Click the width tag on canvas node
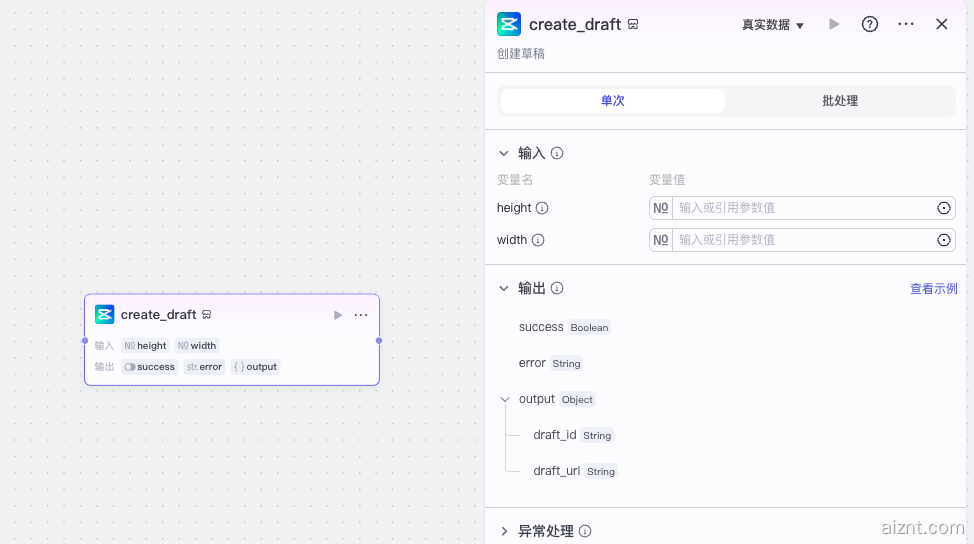This screenshot has width=974, height=544. [197, 346]
